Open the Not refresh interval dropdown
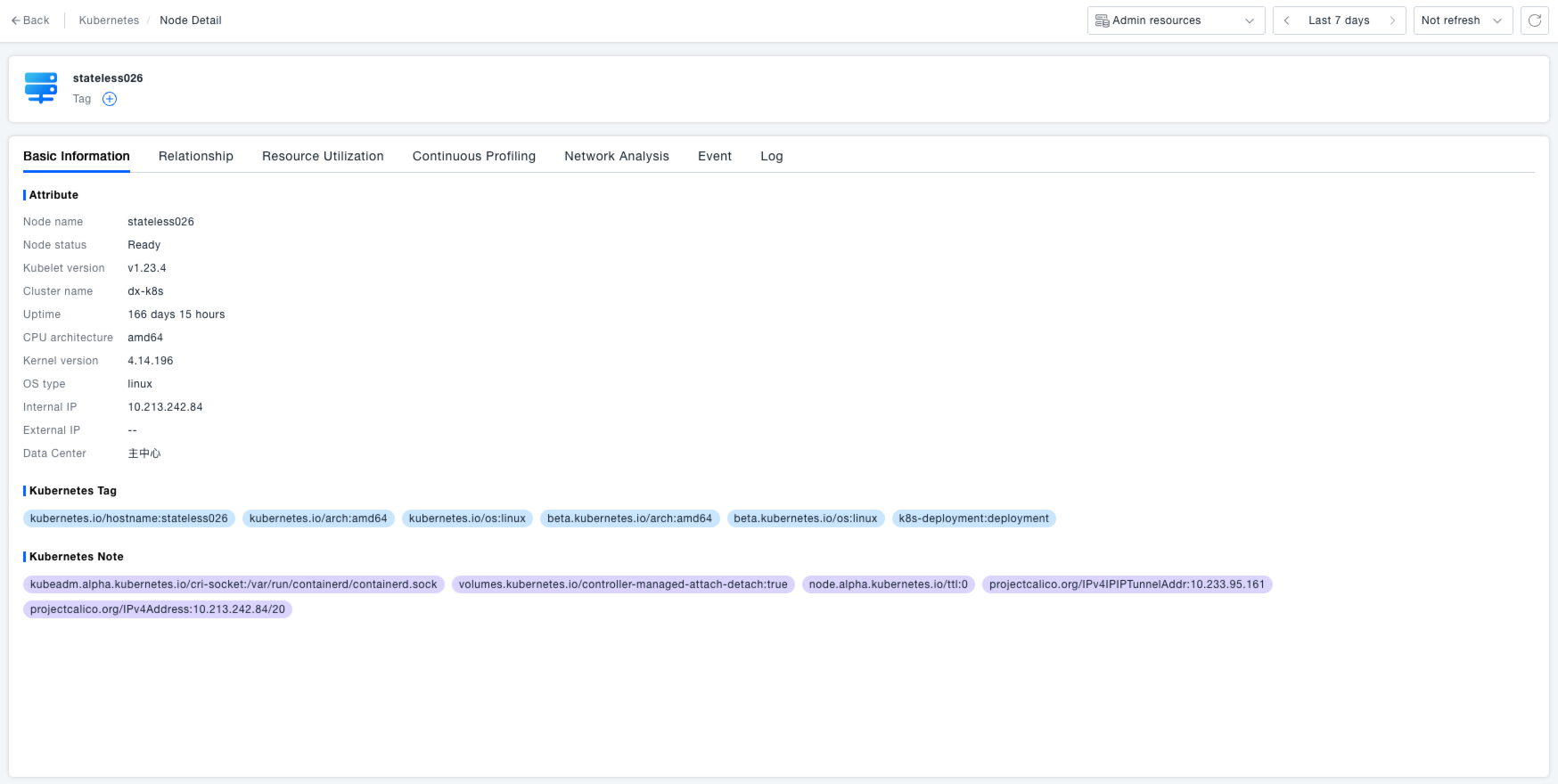Viewport: 1558px width, 784px height. pyautogui.click(x=1462, y=20)
